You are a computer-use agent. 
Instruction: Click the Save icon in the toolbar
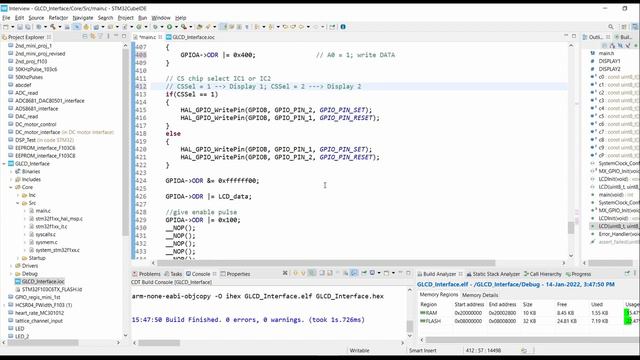click(20, 27)
